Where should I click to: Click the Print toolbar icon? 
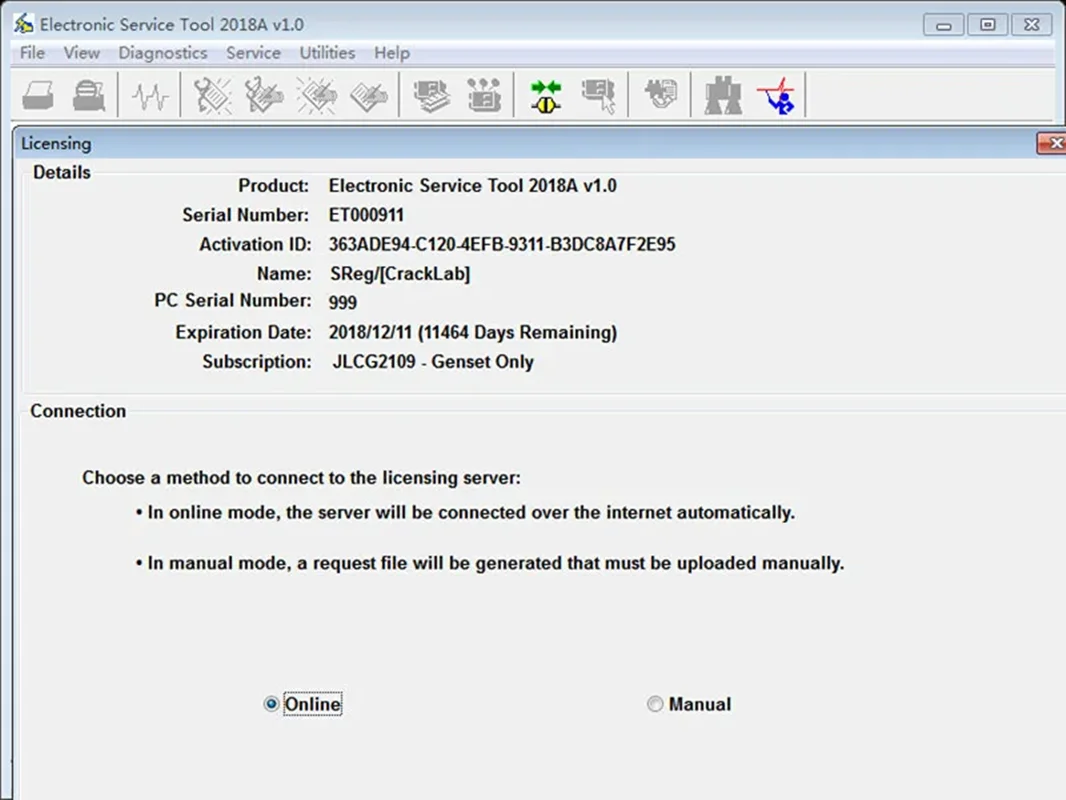38,95
